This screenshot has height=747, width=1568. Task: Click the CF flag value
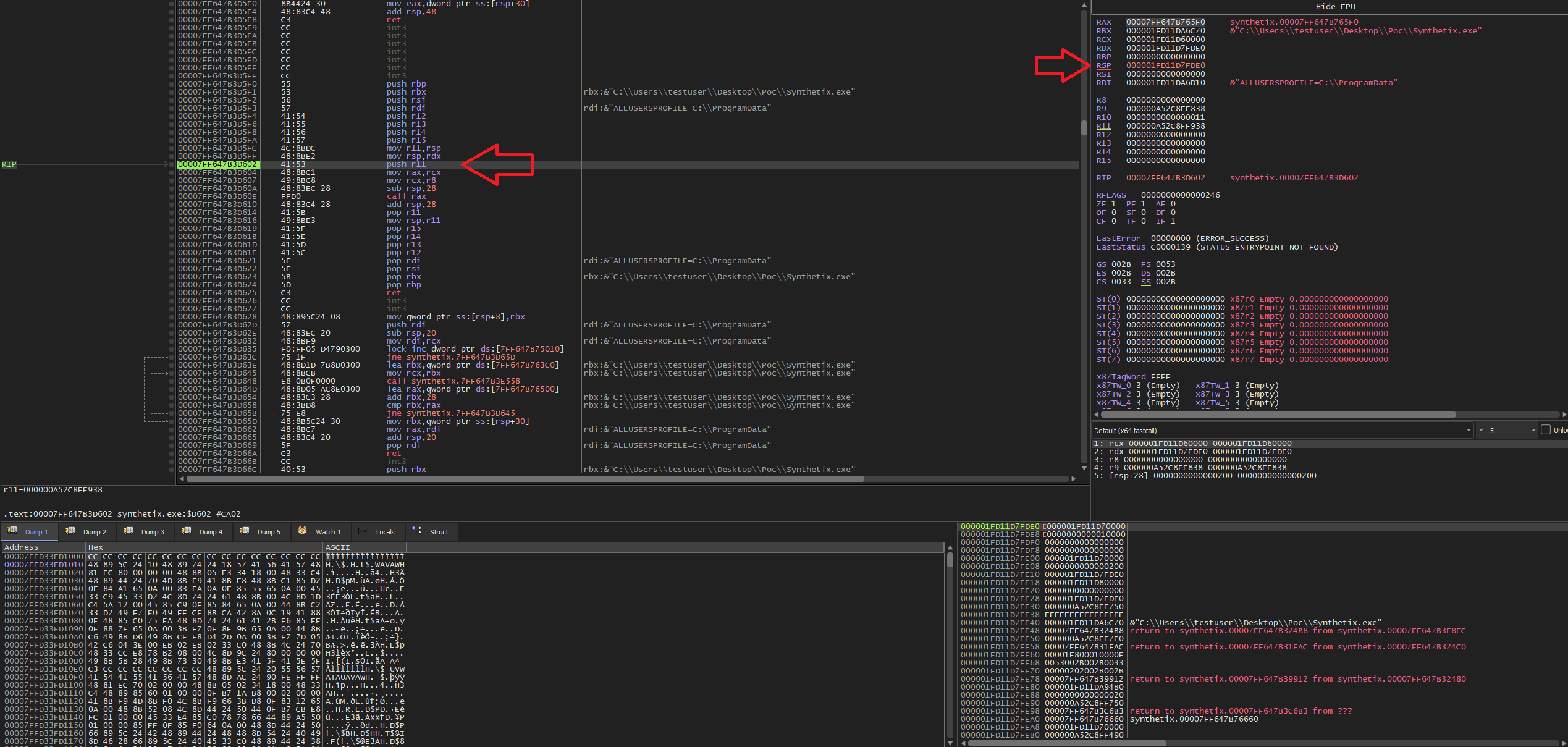(x=1114, y=221)
